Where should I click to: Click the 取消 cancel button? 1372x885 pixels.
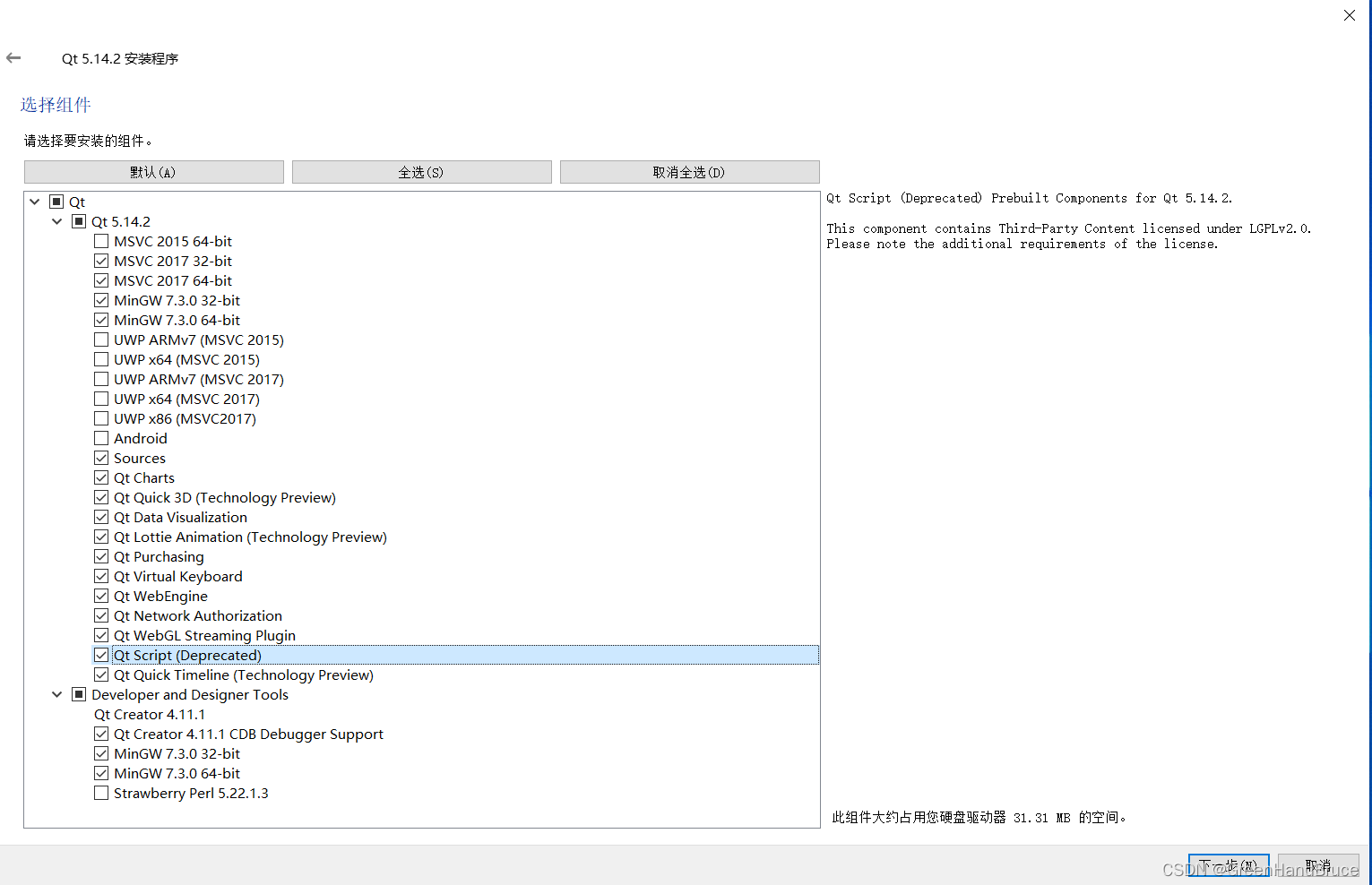click(1318, 865)
